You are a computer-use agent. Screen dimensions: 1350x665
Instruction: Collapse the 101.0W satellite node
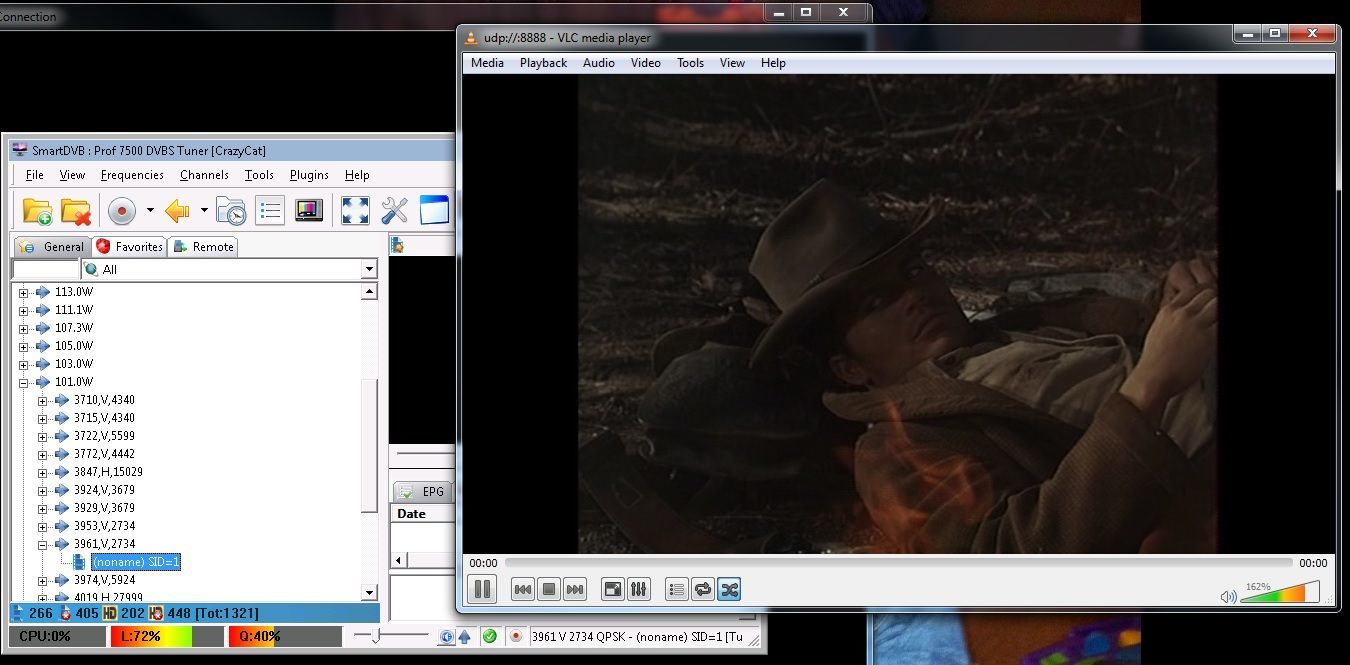pyautogui.click(x=23, y=382)
